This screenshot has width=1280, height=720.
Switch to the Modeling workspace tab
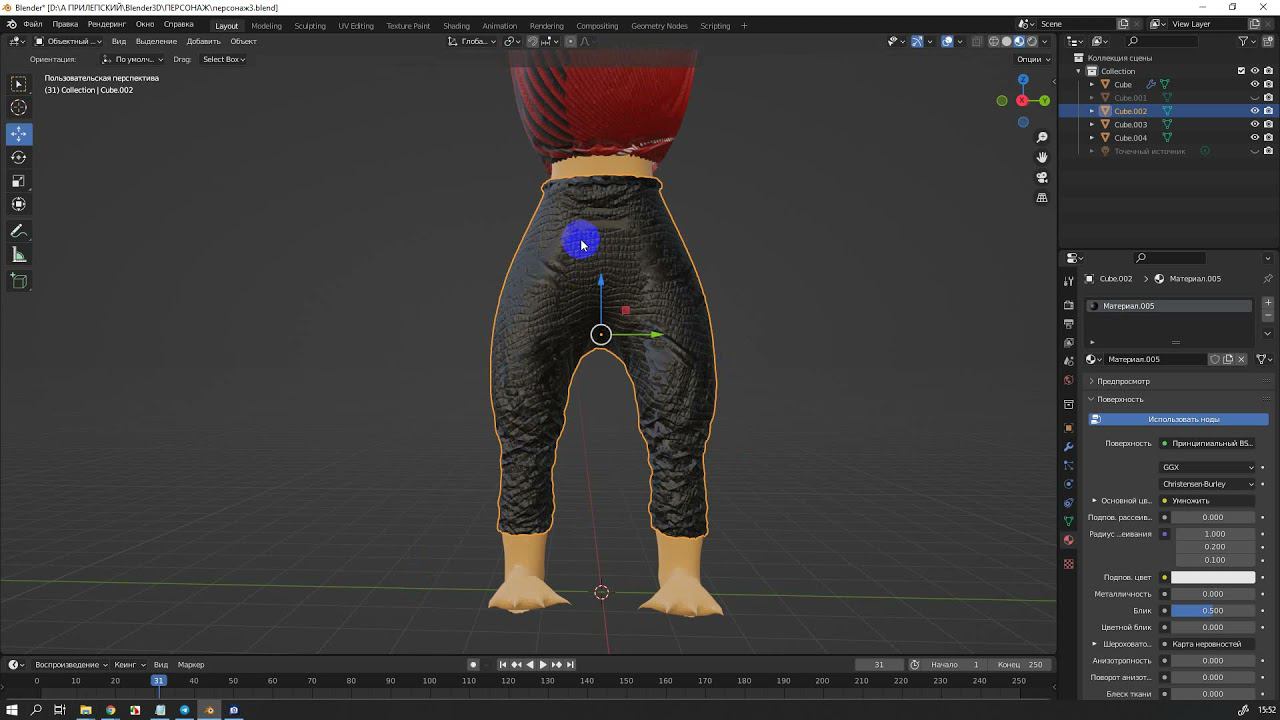click(x=266, y=26)
